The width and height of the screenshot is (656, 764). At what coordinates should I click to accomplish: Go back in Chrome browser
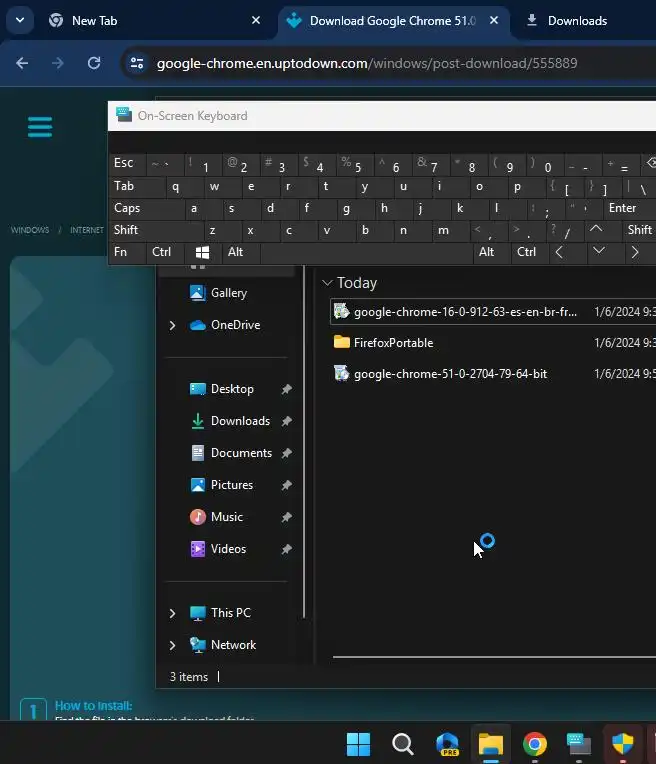click(22, 63)
